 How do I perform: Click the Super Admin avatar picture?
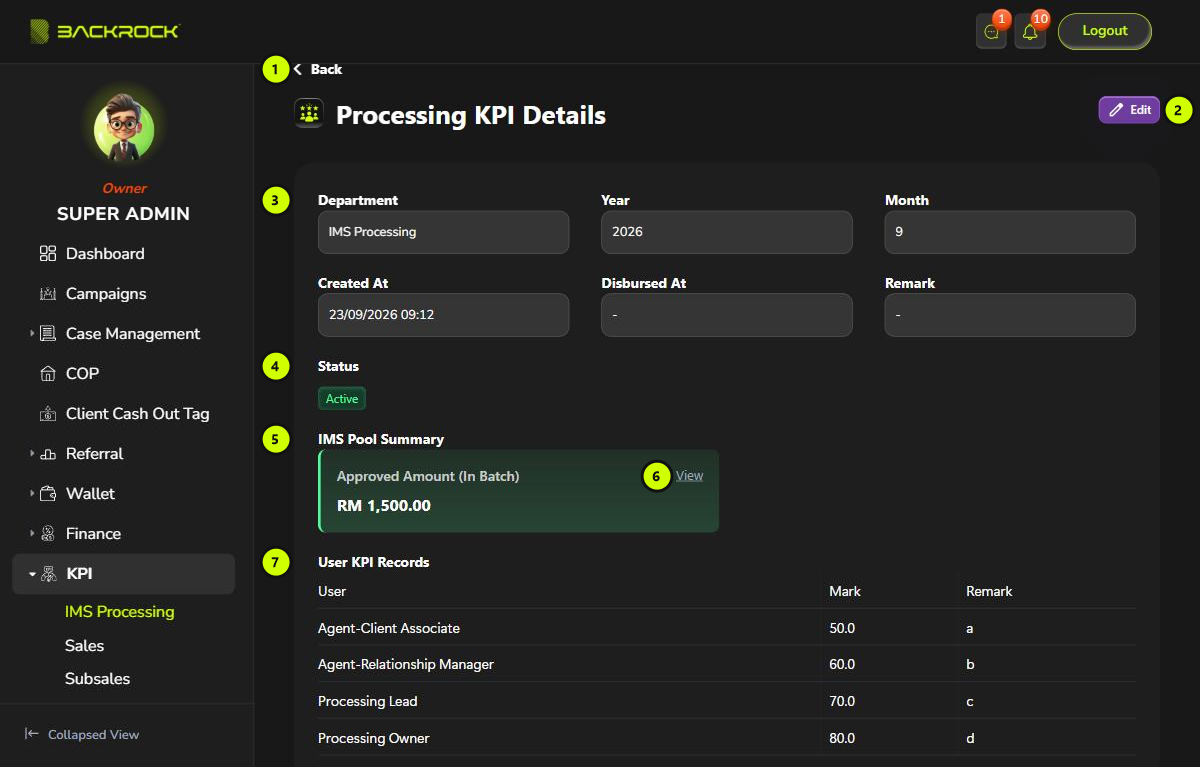(x=124, y=131)
